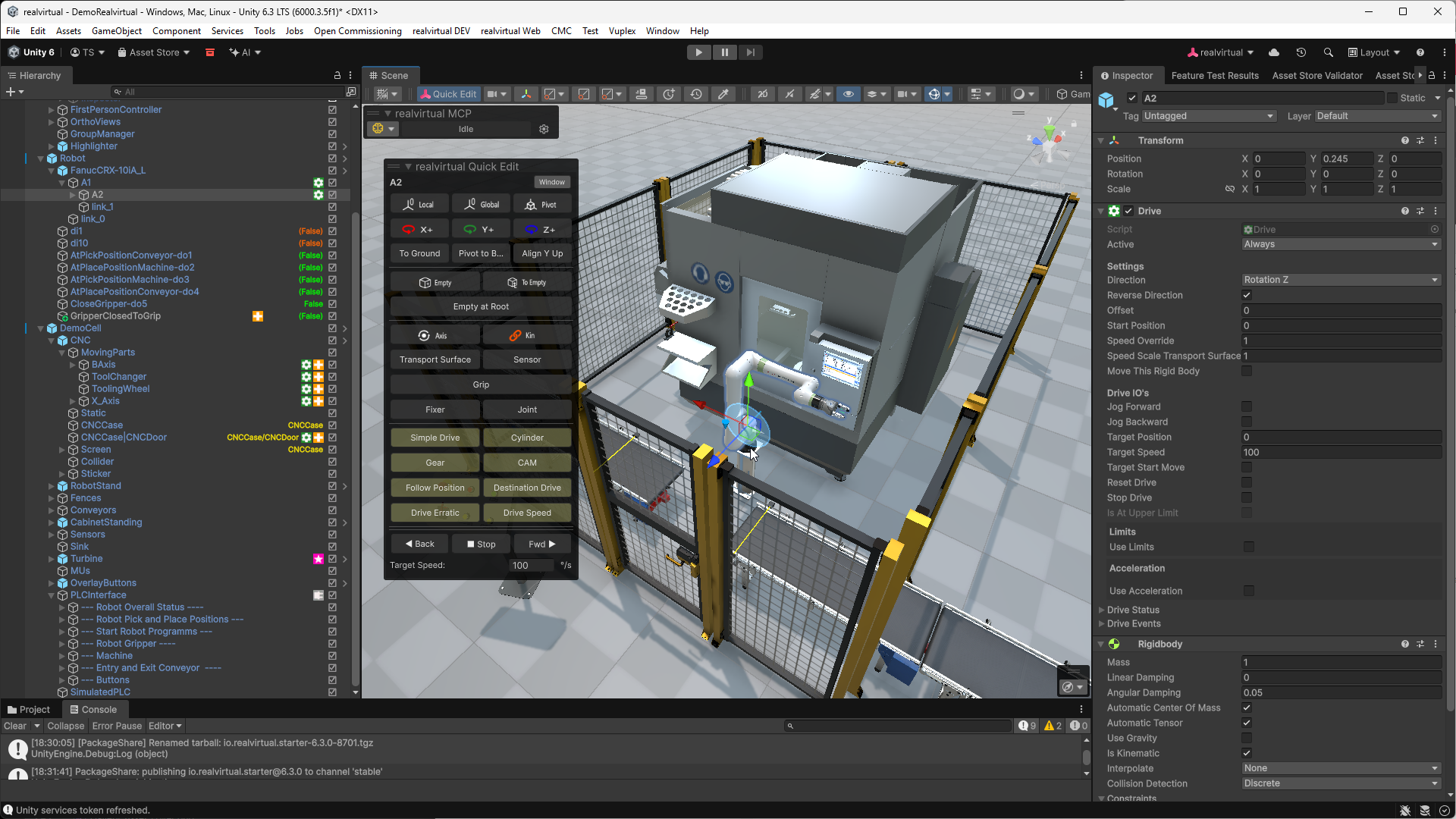The image size is (1456, 819).
Task: Switch to the Console tab
Action: (93, 710)
